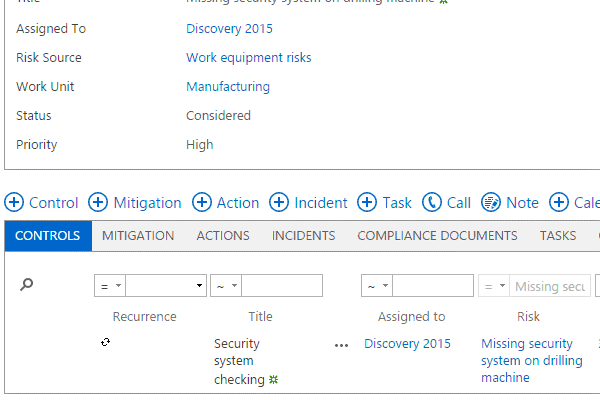Open Discovery 2015 link in the controls table
Viewport: 600px width, 400px height.
coord(407,344)
